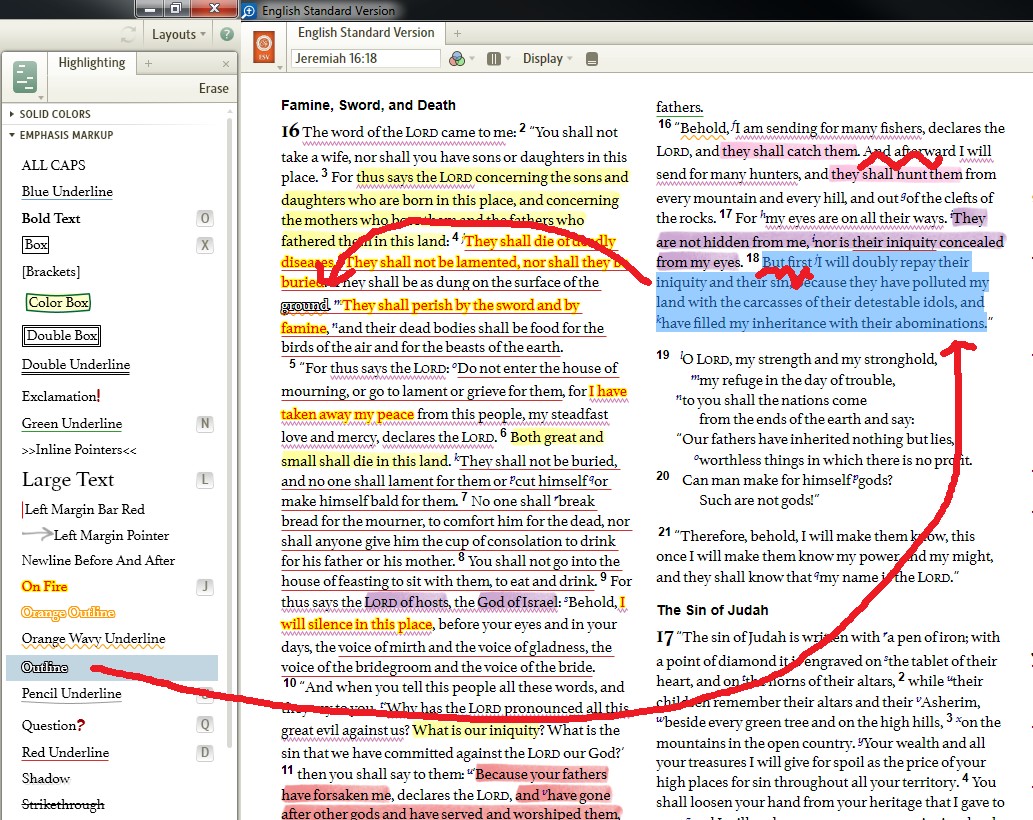Apply the Orange Wavy Underline style
1033x820 pixels.
pos(94,639)
